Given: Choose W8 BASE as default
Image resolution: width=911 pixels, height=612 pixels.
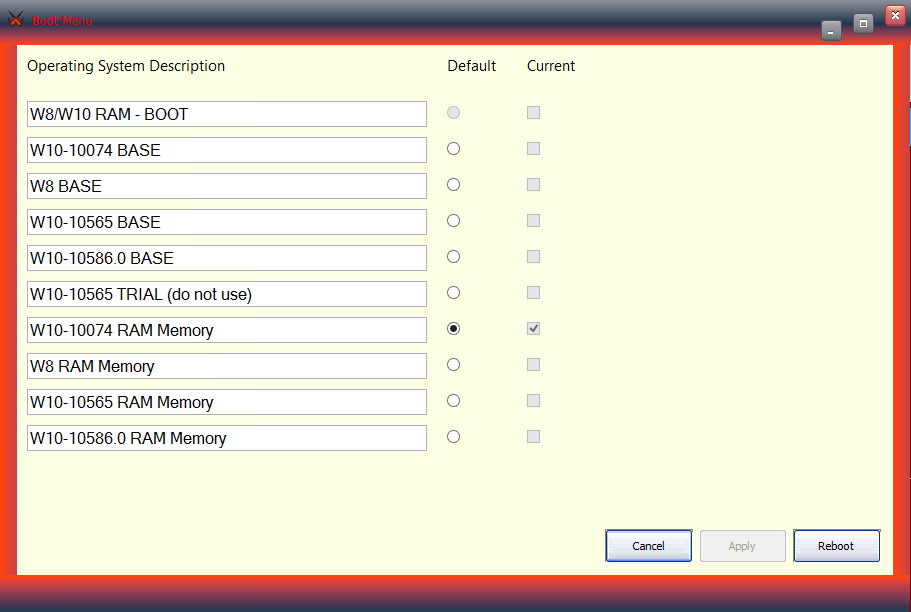Looking at the screenshot, I should pos(453,185).
